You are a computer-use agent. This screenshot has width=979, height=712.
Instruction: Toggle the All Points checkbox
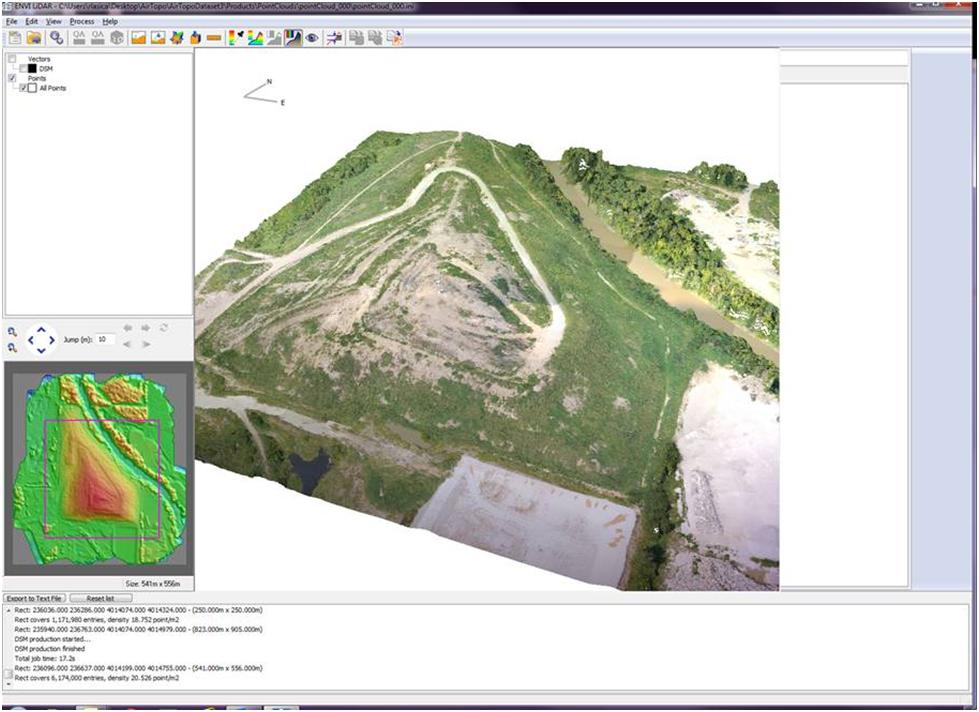coord(23,88)
